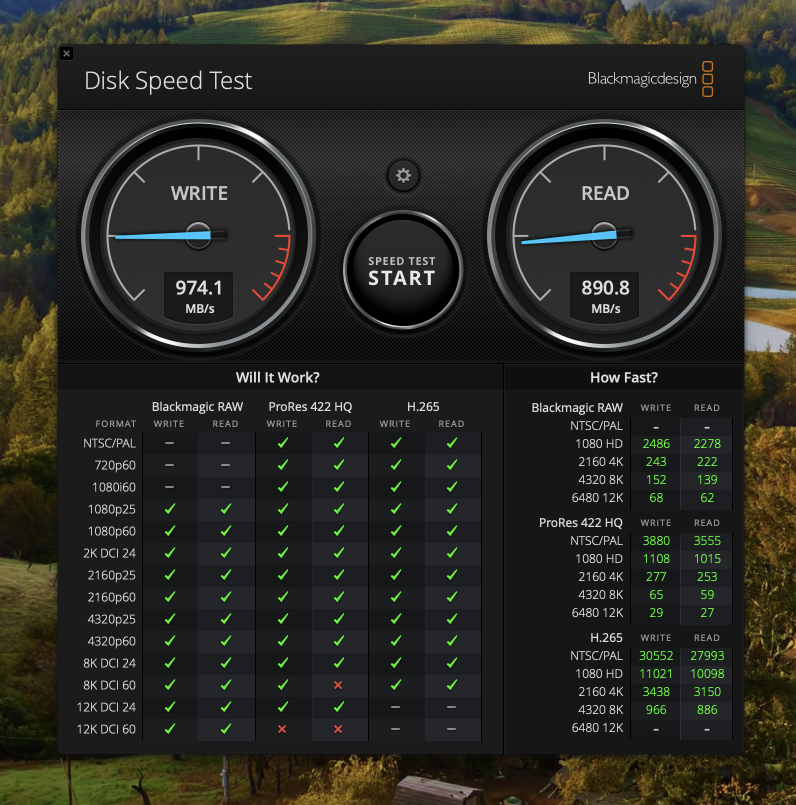The height and width of the screenshot is (805, 796).
Task: Click the Blackmagic RAW column heading in Will It Work
Action: click(x=197, y=407)
